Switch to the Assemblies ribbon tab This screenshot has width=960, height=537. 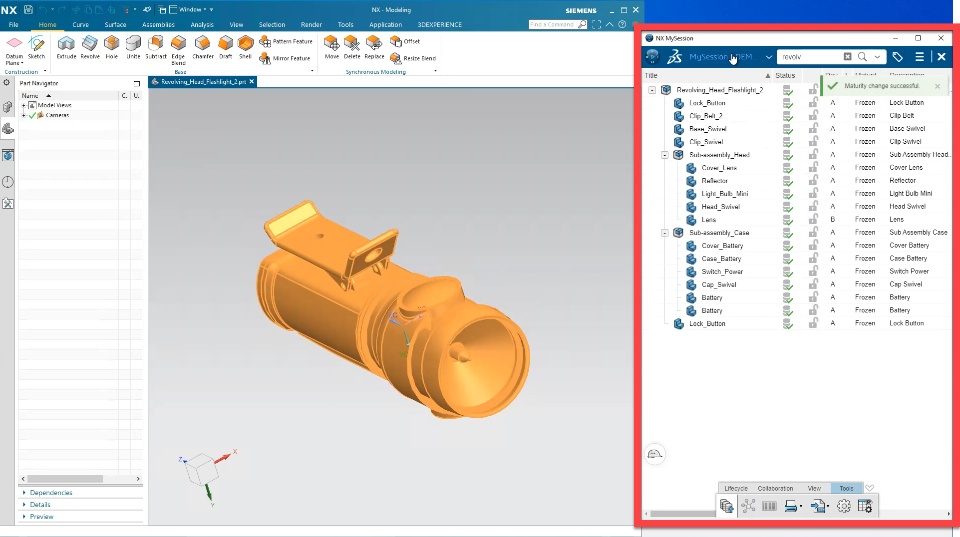point(158,24)
